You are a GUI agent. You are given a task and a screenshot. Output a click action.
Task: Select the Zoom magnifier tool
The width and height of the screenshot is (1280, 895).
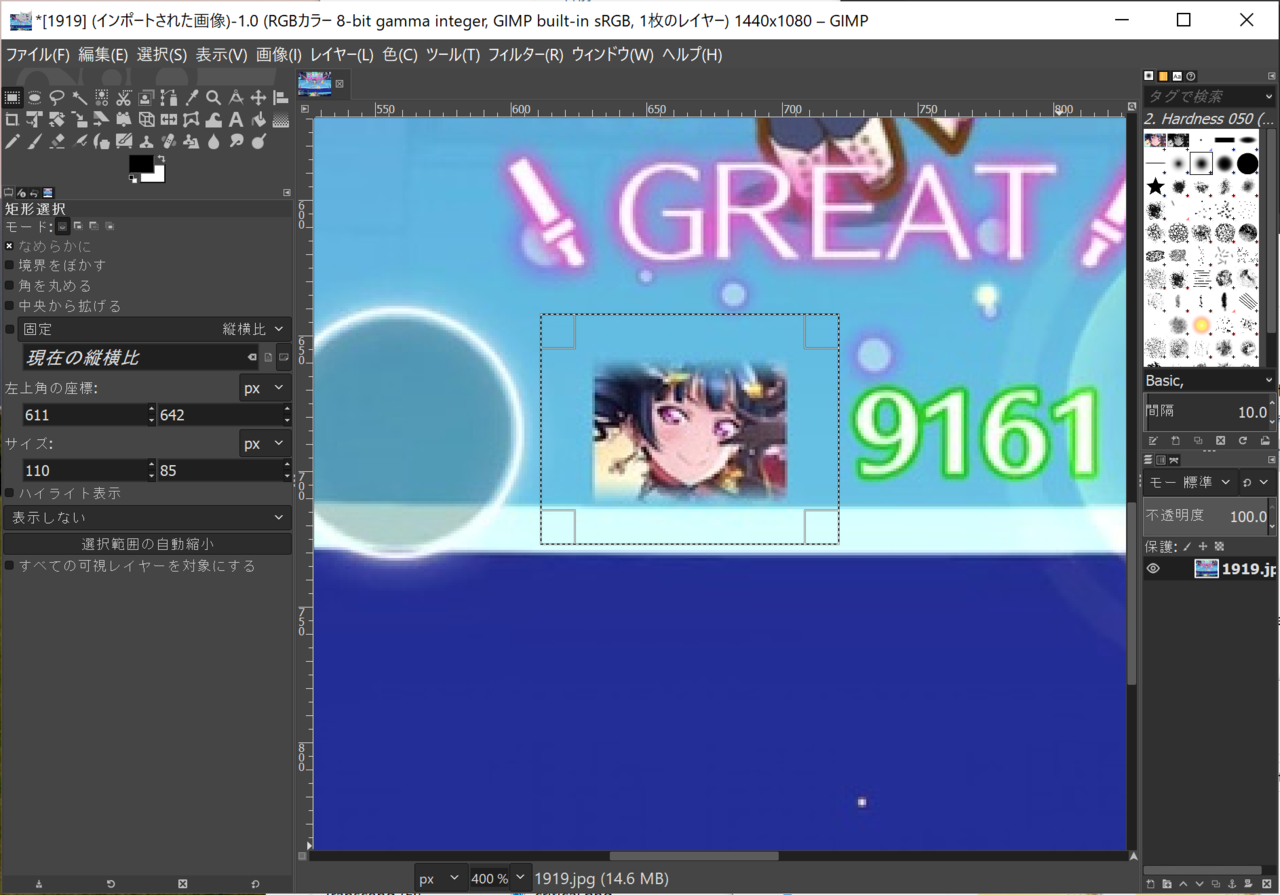tap(214, 97)
